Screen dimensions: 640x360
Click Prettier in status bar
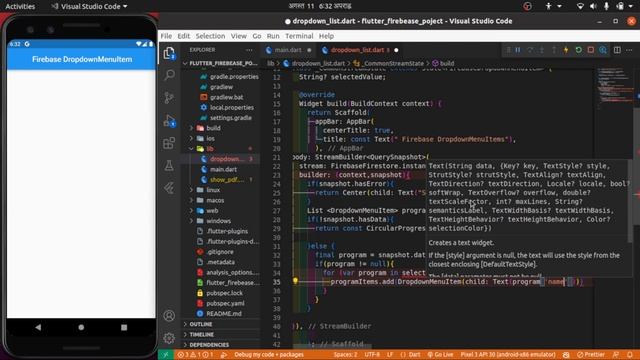[591, 355]
